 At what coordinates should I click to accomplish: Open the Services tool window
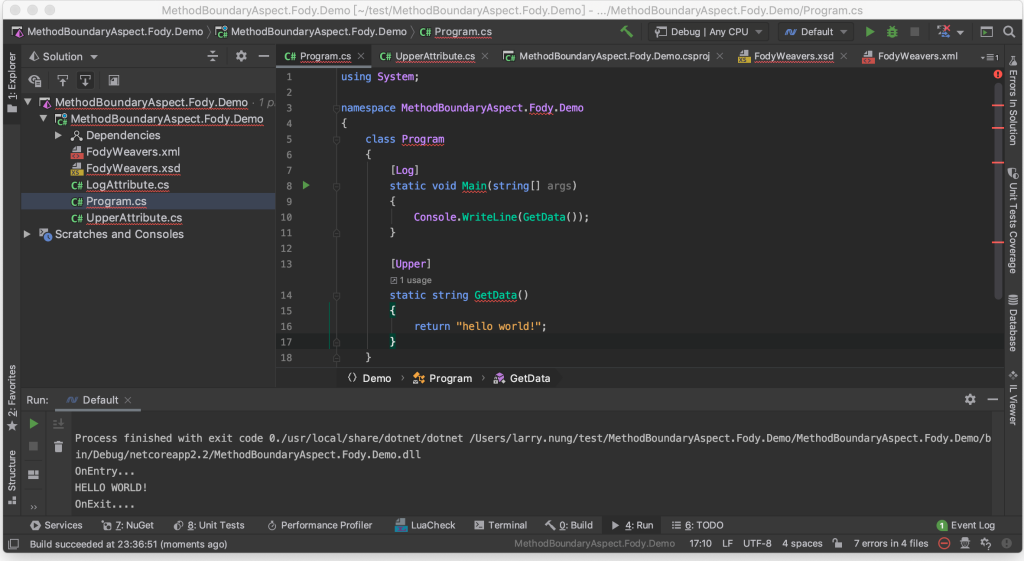tap(56, 525)
